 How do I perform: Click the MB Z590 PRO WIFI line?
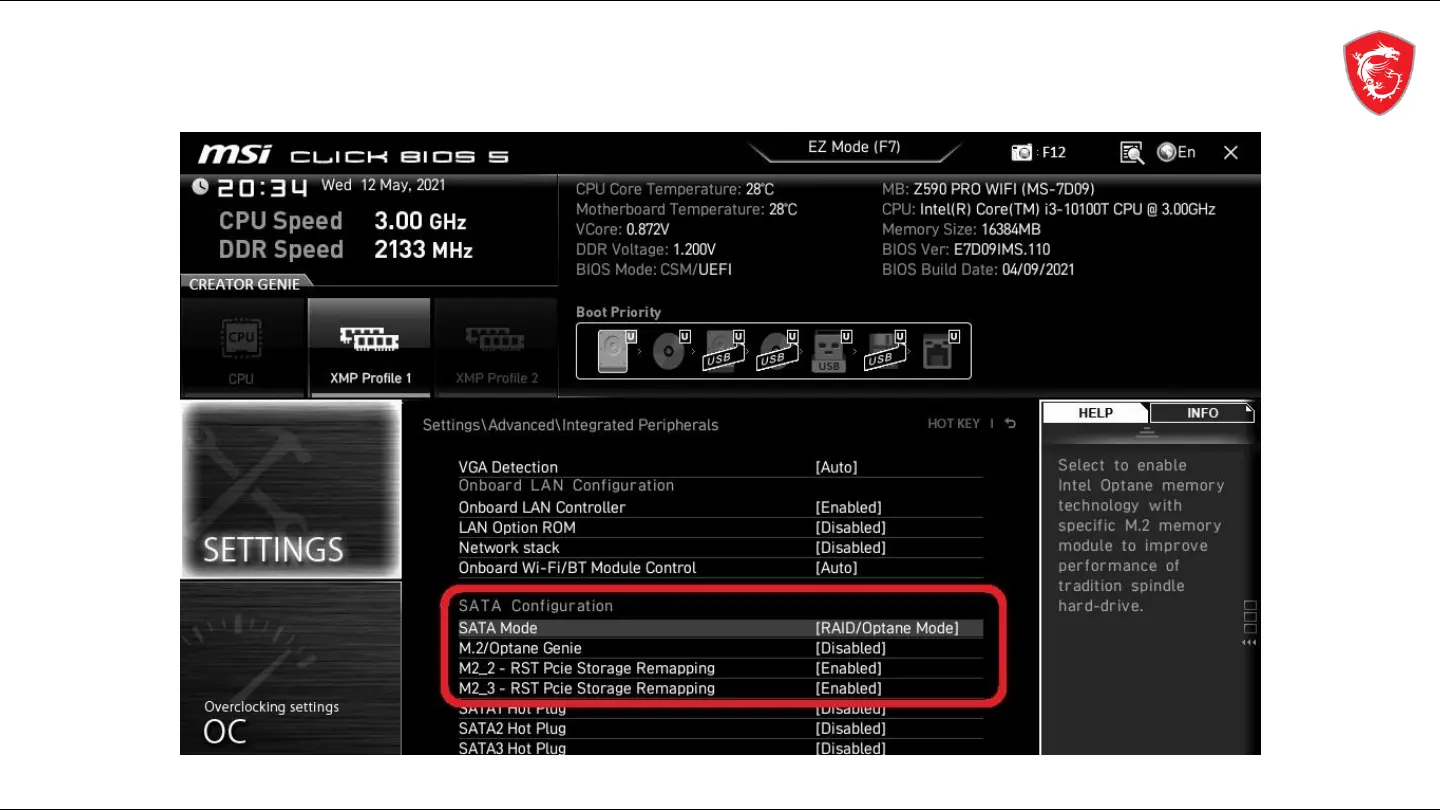[988, 189]
